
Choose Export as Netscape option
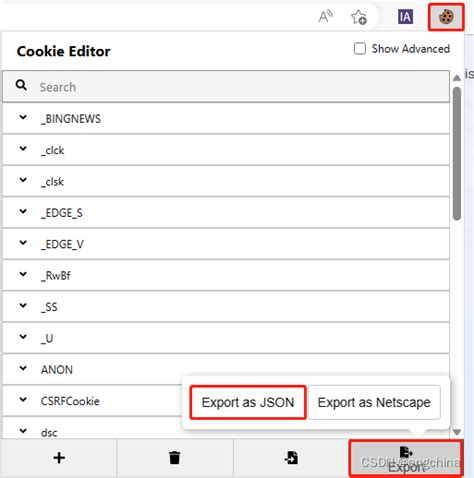[374, 402]
